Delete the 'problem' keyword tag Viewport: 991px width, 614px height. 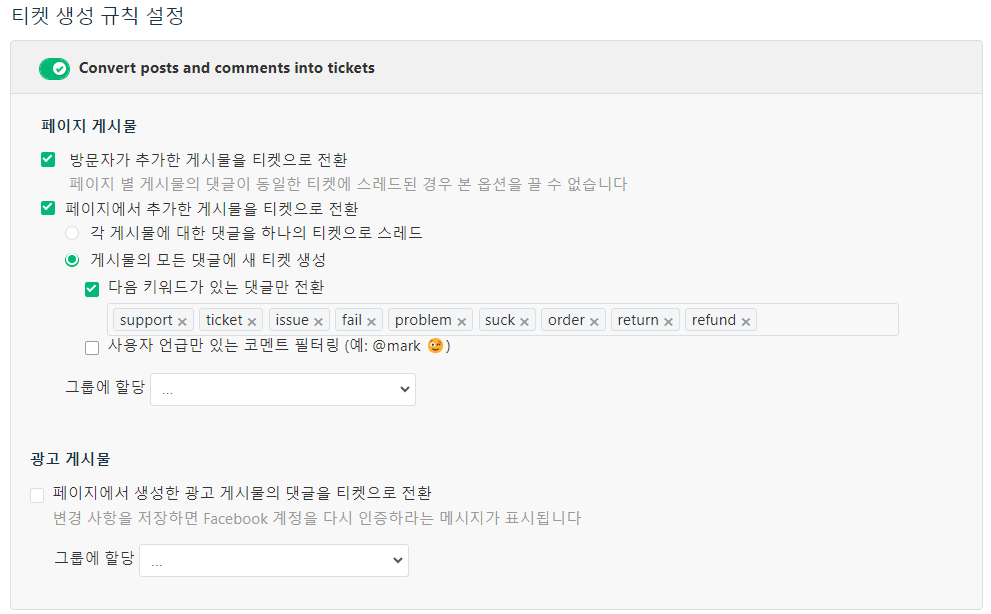(462, 322)
